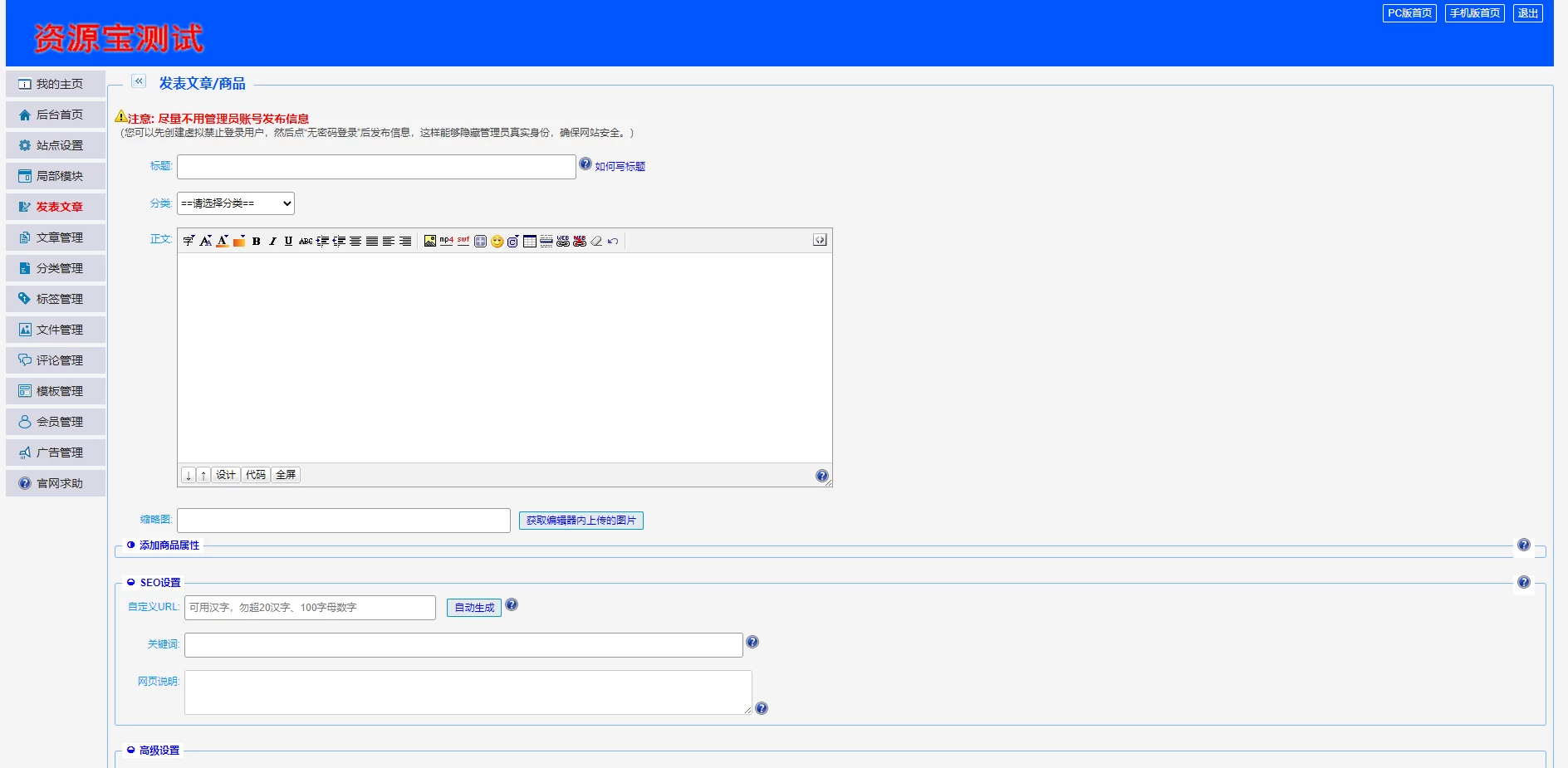Insert an image via the editor toolbar
The width and height of the screenshot is (1568, 768).
coord(429,242)
